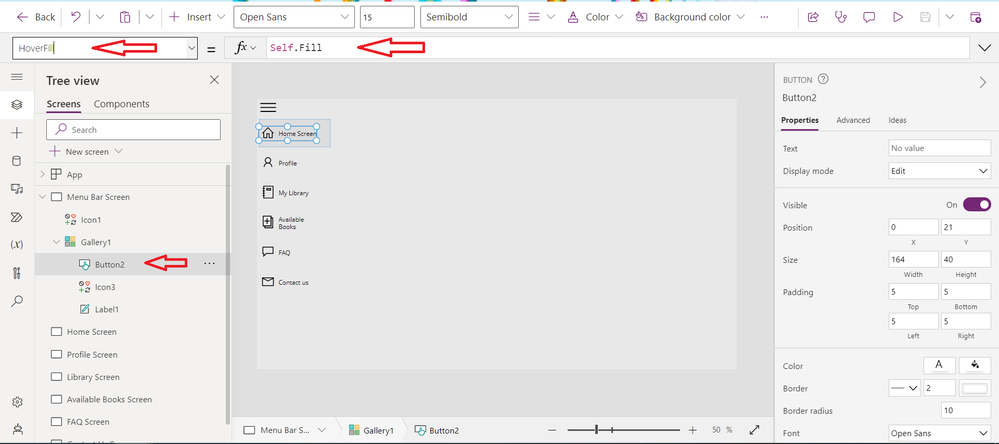Open the Settings gear icon

point(17,402)
